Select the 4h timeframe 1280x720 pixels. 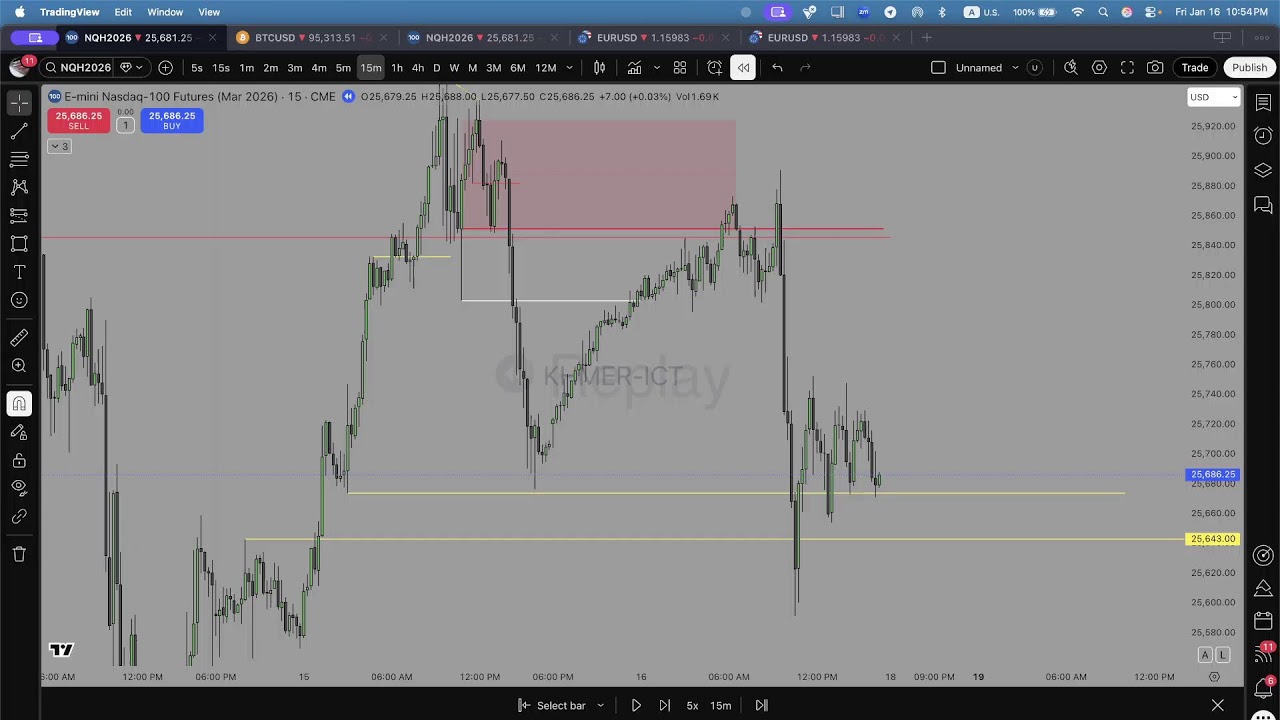click(418, 68)
